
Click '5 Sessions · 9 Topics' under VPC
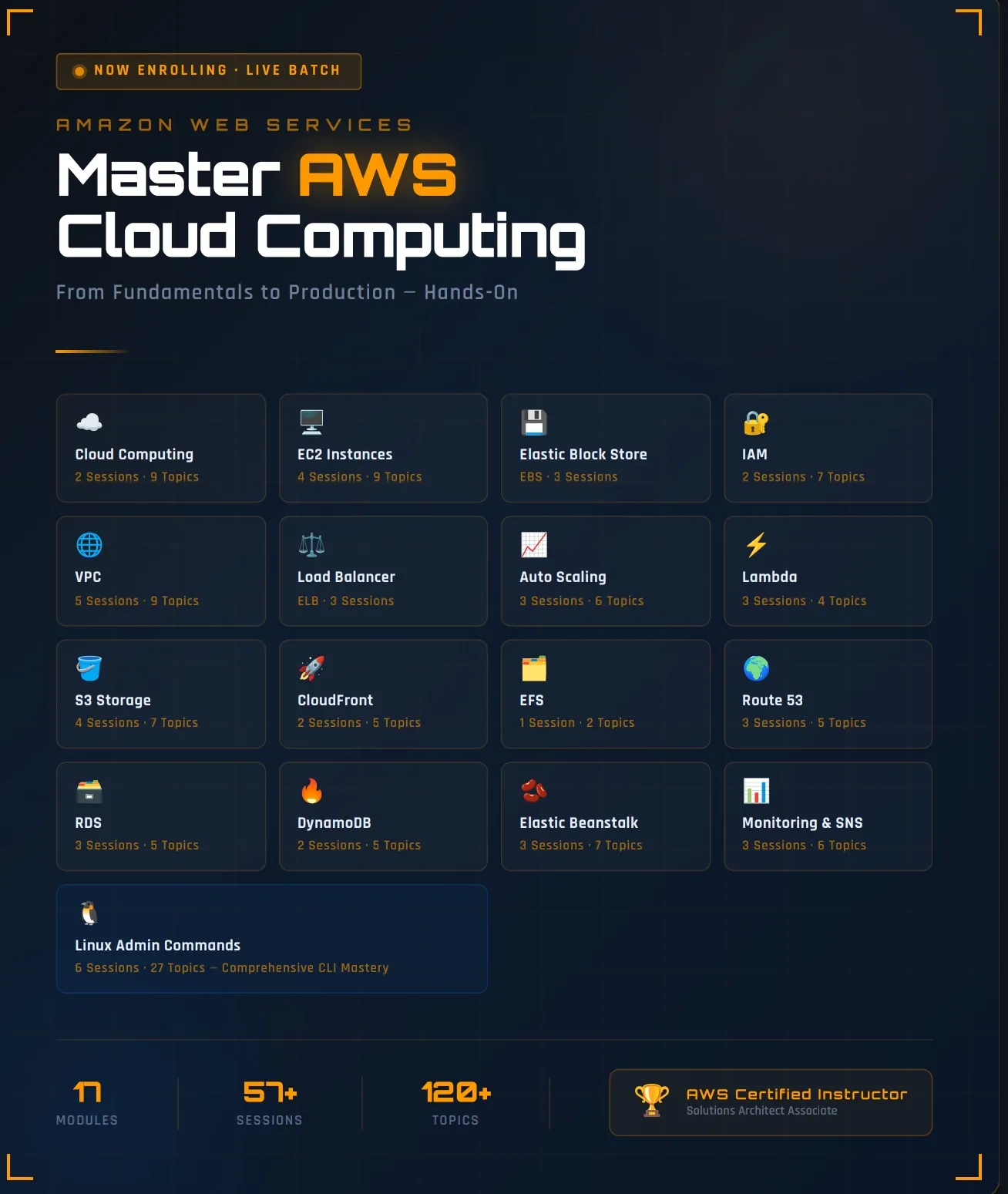pos(136,601)
